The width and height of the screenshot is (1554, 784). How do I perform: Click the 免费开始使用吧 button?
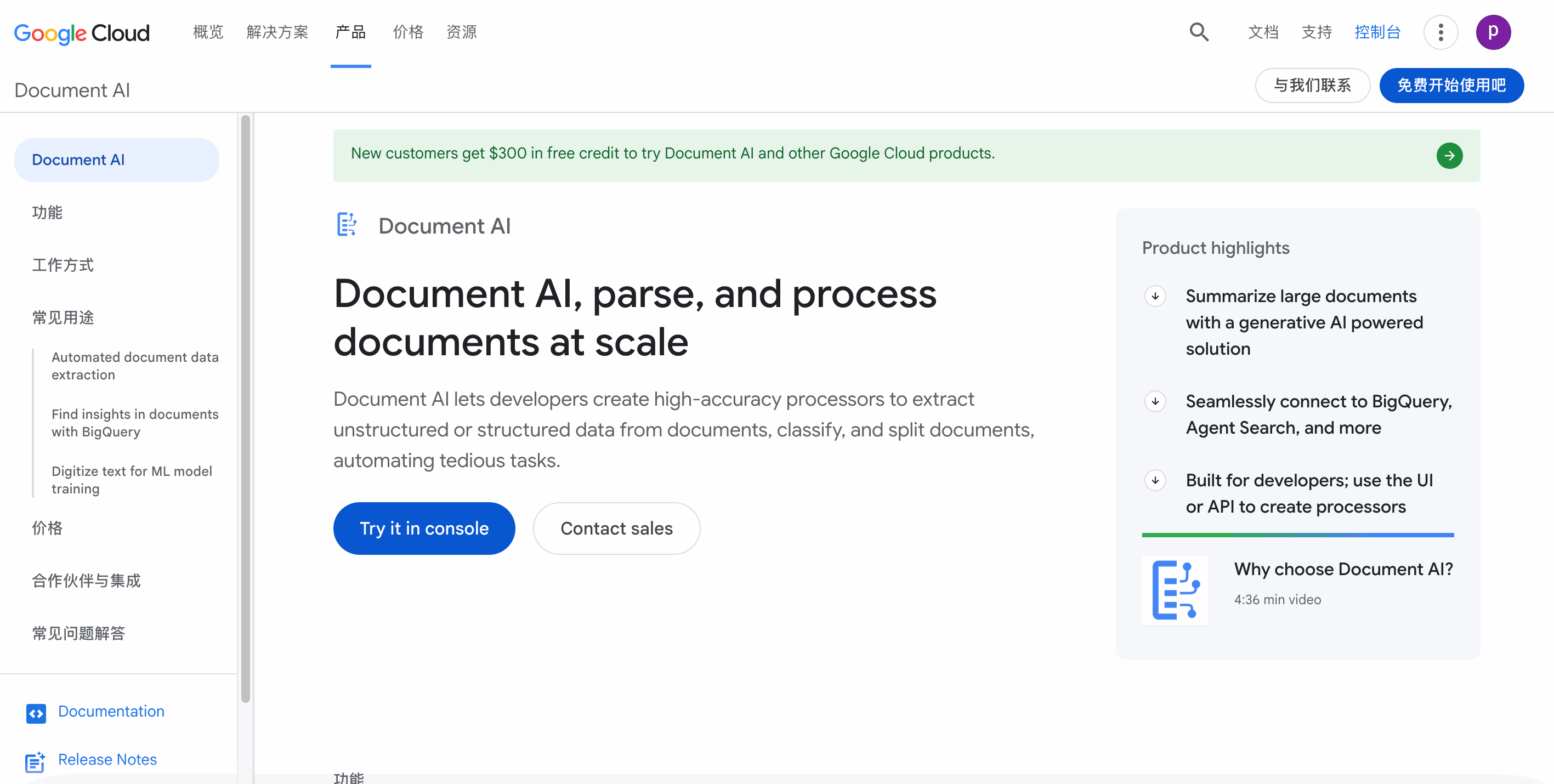pyautogui.click(x=1451, y=85)
